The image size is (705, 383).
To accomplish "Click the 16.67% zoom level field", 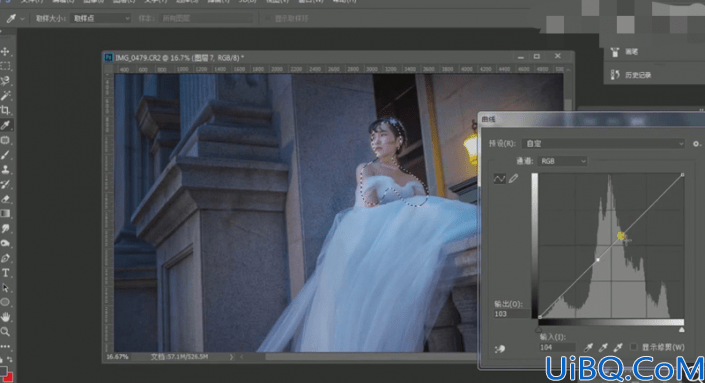I will [x=117, y=357].
